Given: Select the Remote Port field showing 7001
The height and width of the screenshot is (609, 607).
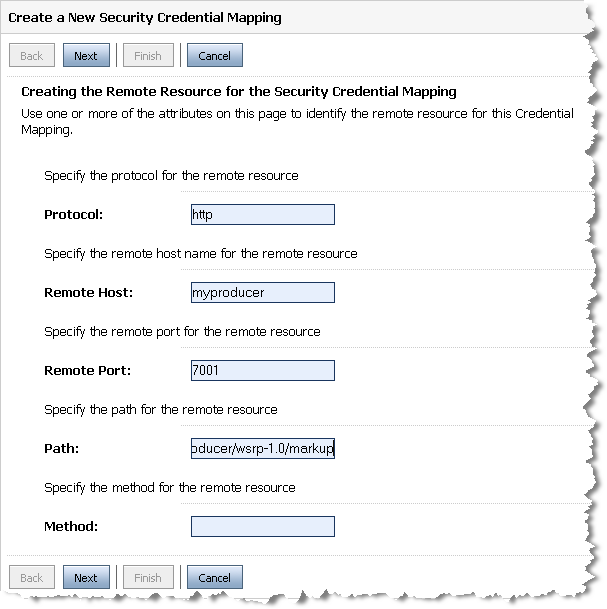Looking at the screenshot, I should 263,371.
